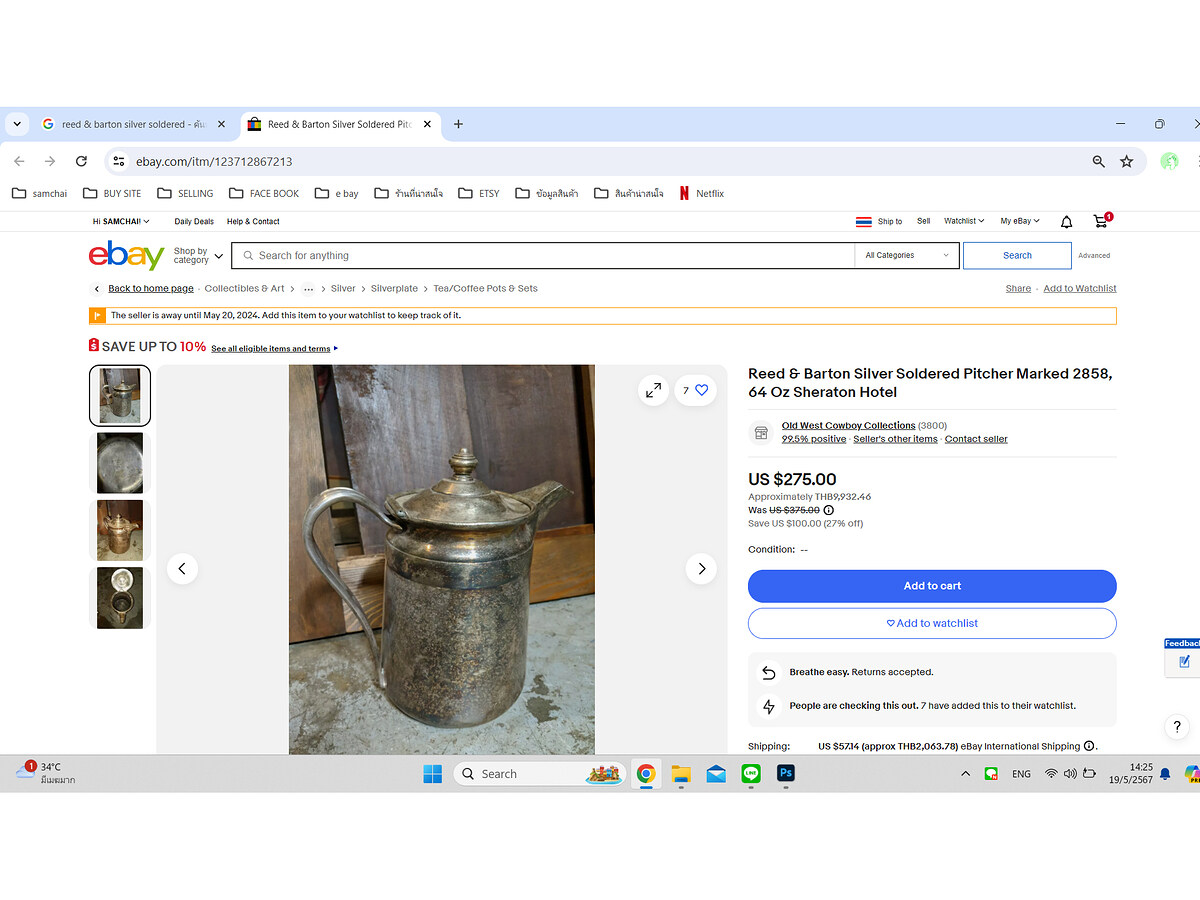The height and width of the screenshot is (900, 1200).
Task: Open the 99.5% positive feedback link
Action: pyautogui.click(x=814, y=439)
